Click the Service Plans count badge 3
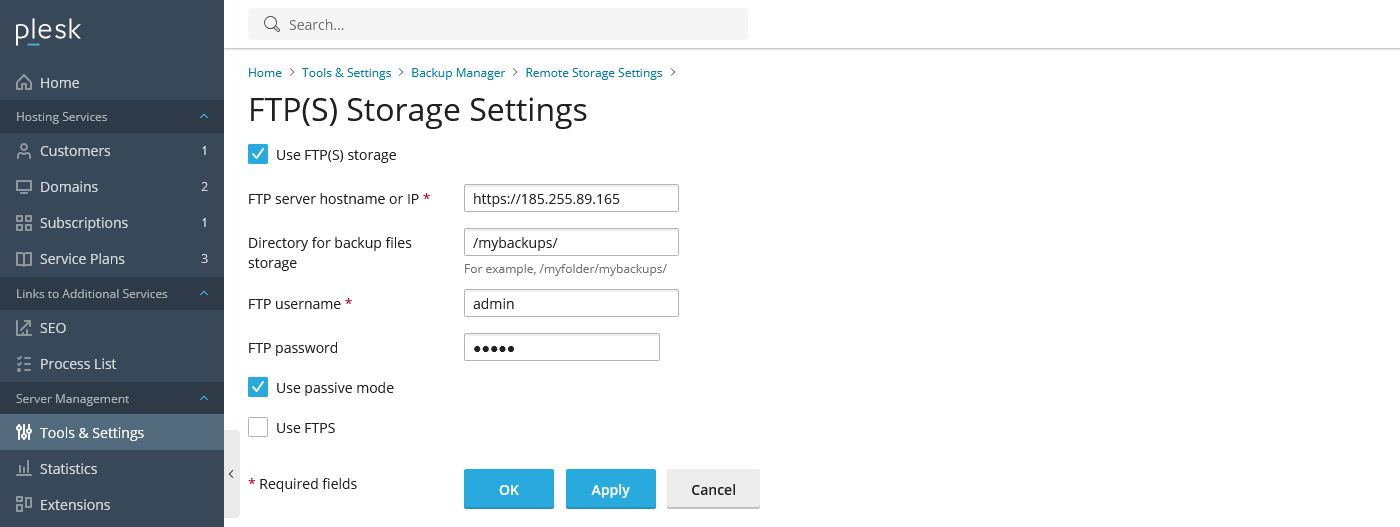 pos(204,259)
